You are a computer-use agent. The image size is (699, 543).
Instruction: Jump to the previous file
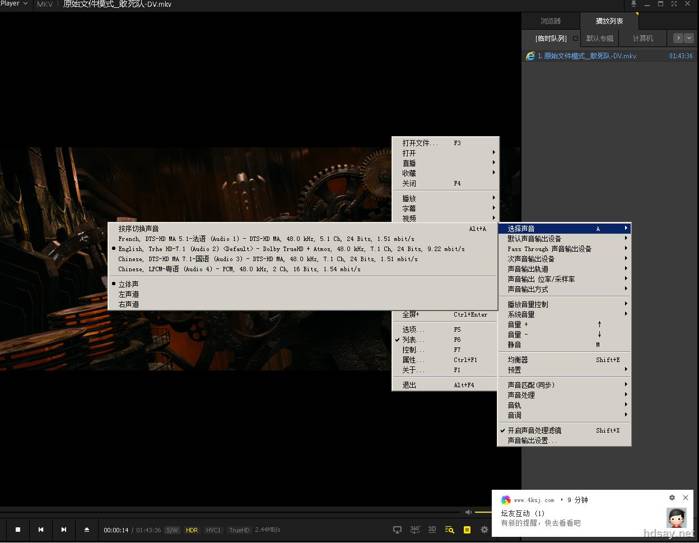(41, 530)
